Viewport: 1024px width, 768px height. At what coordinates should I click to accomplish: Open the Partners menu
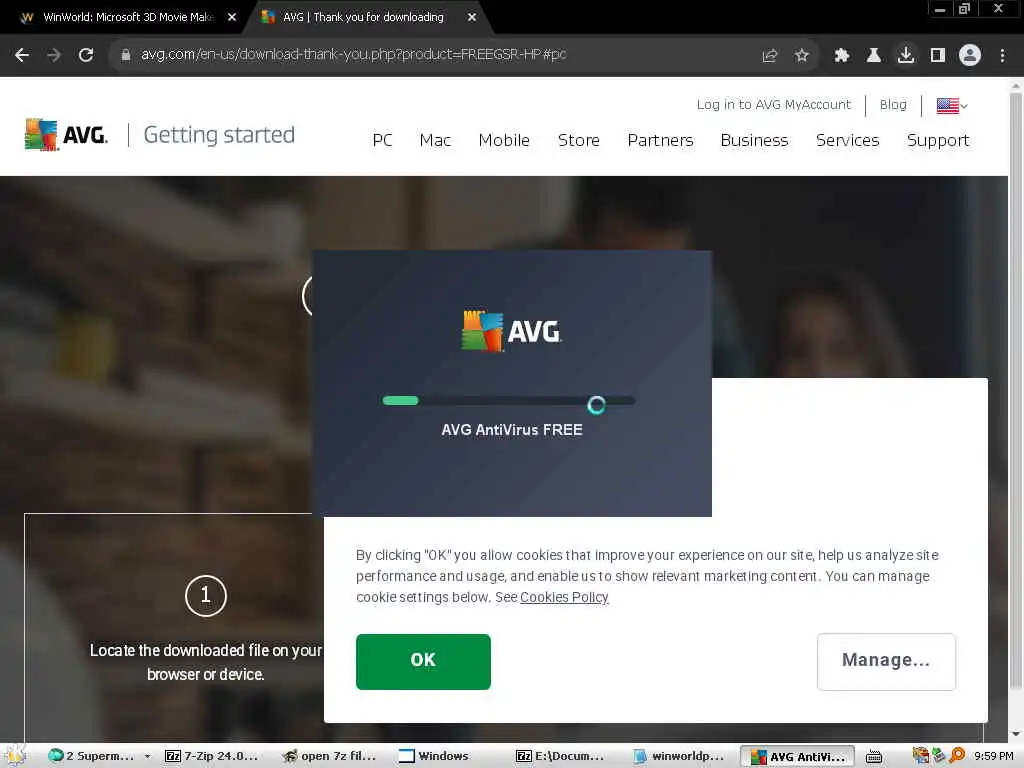click(660, 140)
